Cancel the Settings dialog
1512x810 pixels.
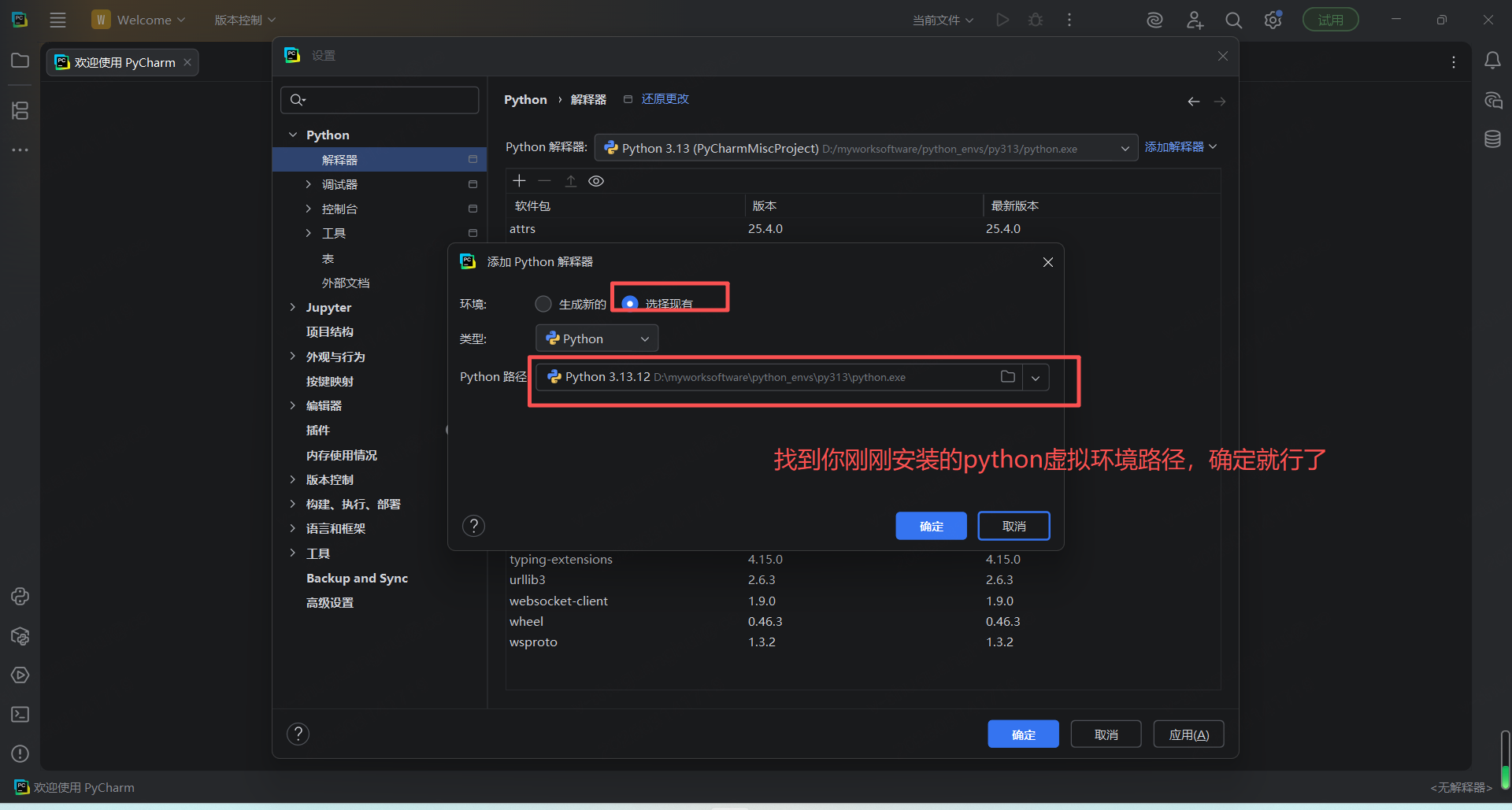pyautogui.click(x=1106, y=734)
